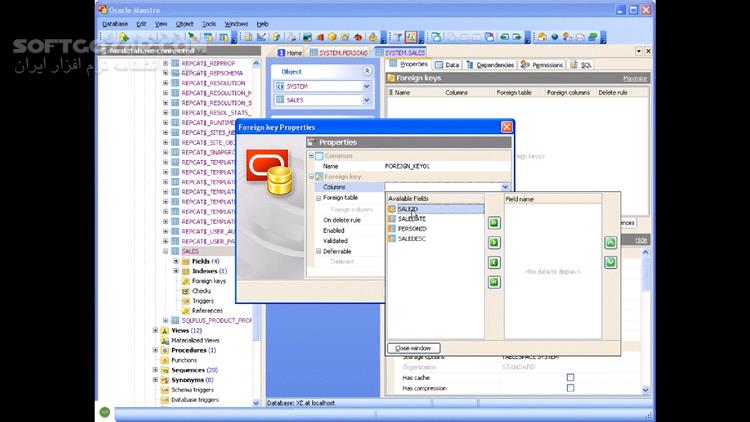Collapse the Object panel chevron

point(367,71)
